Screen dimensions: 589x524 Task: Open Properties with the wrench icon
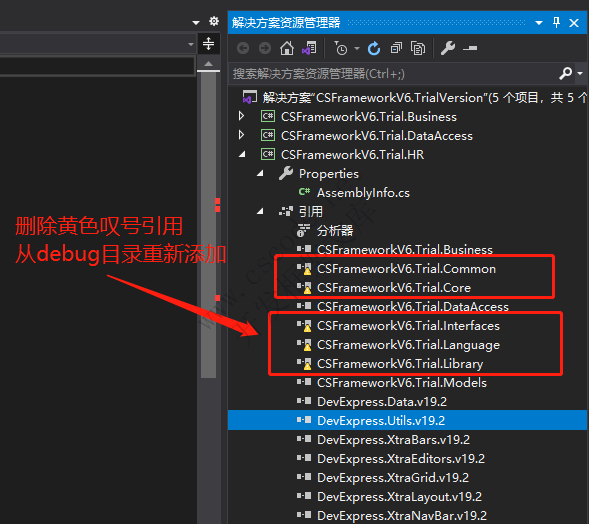pos(448,48)
